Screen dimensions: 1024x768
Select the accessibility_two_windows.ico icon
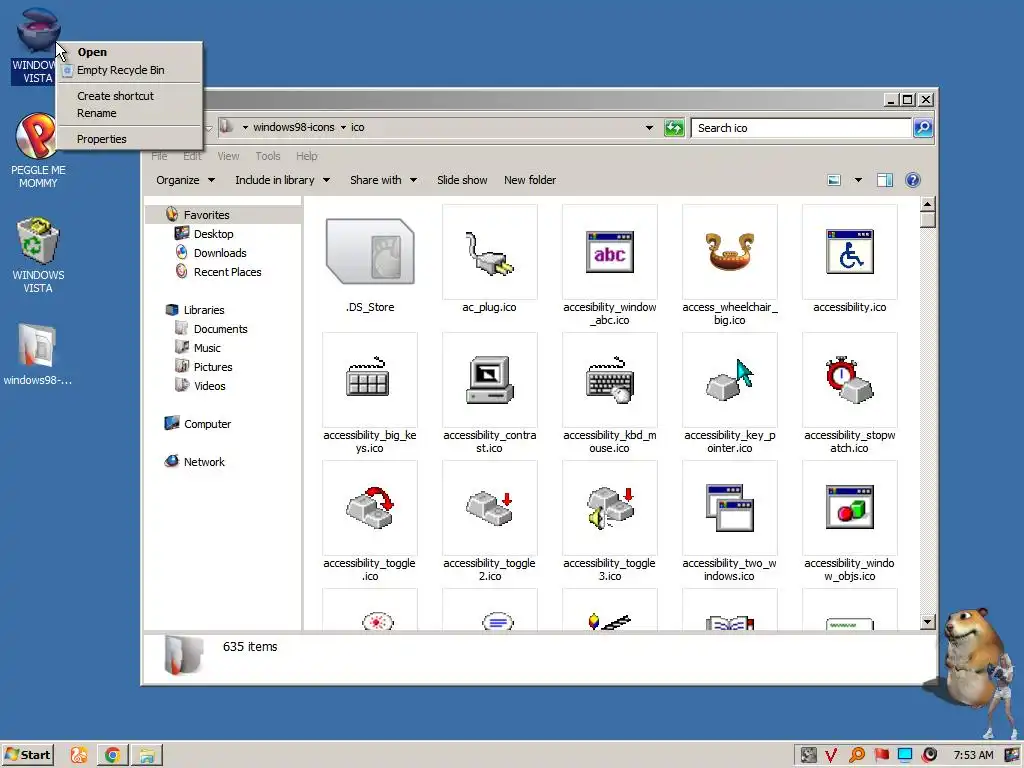(x=729, y=508)
